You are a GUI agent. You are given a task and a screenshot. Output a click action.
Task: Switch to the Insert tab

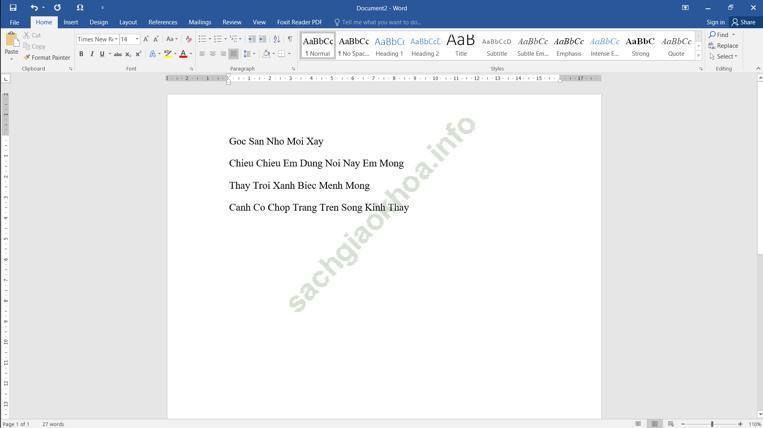[x=71, y=22]
